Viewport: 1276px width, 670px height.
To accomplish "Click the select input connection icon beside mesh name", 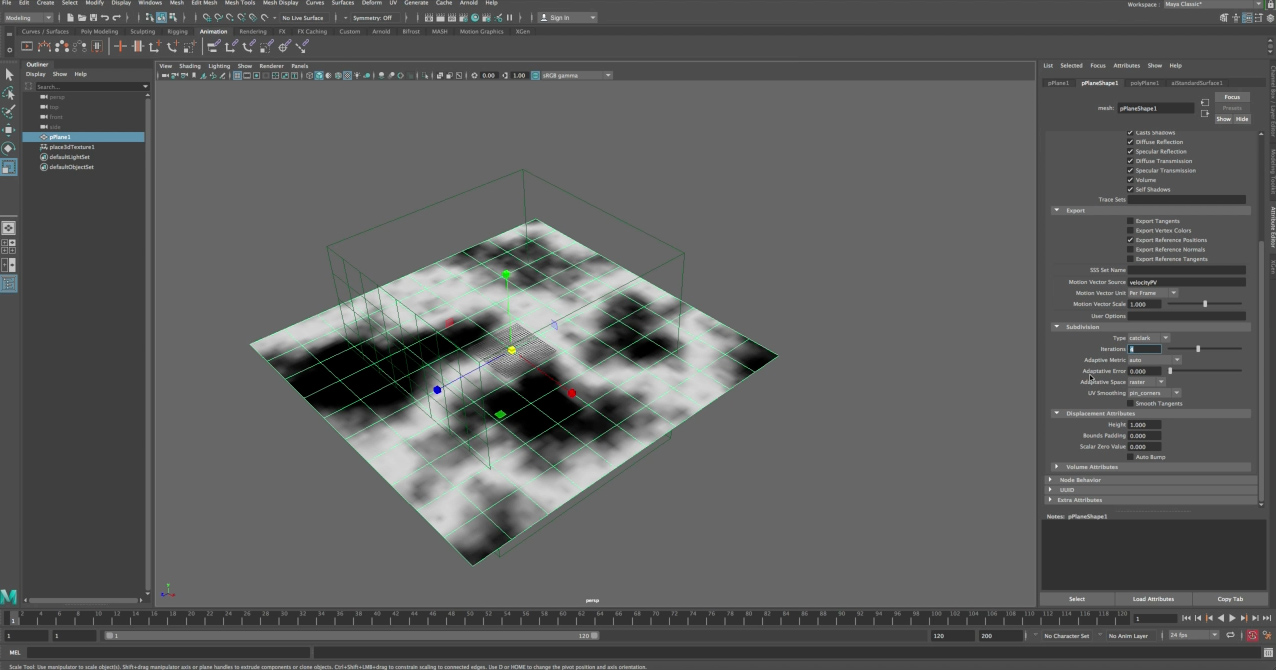I will pyautogui.click(x=1205, y=102).
